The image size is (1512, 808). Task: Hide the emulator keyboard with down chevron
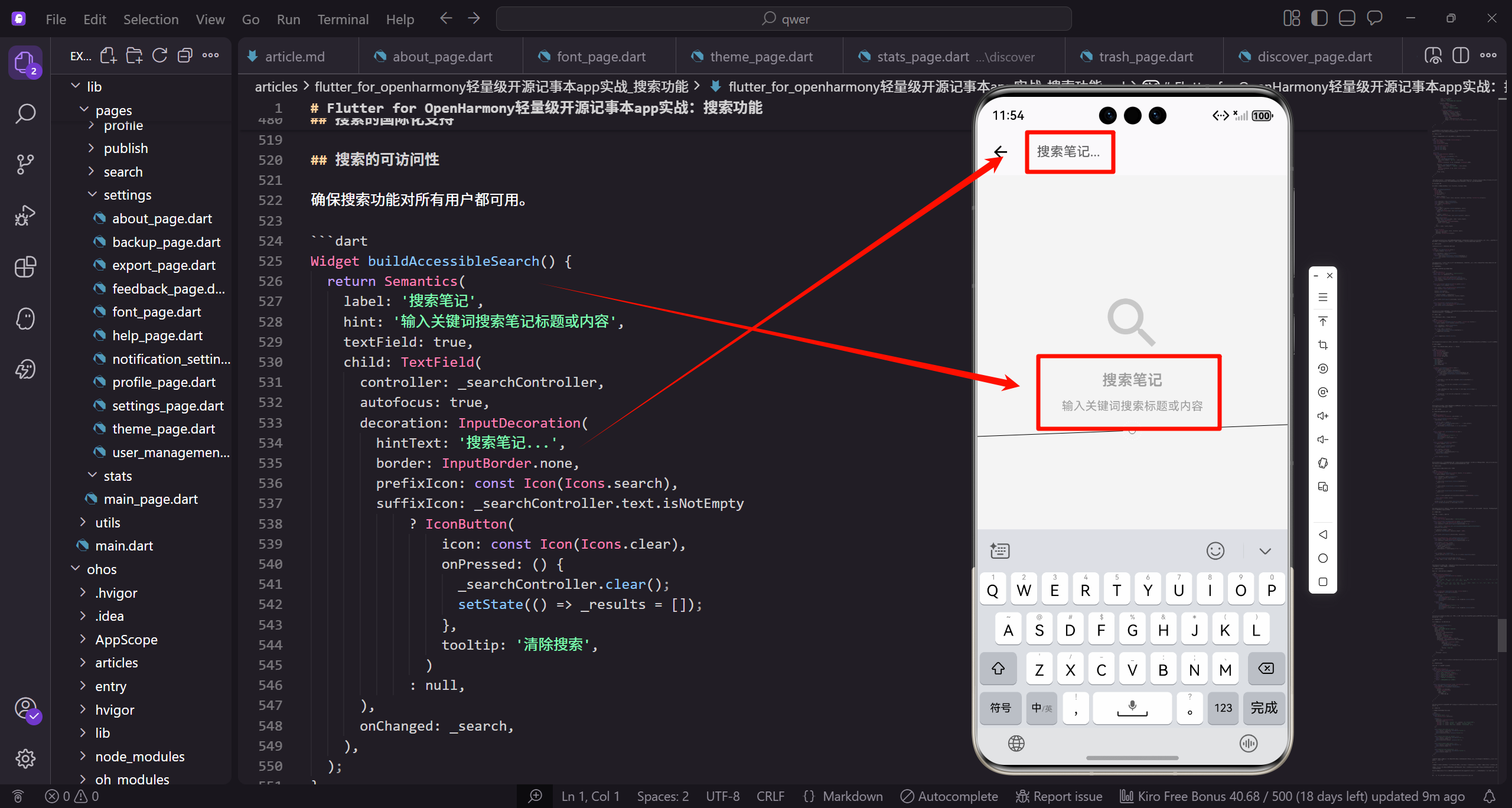point(1265,551)
